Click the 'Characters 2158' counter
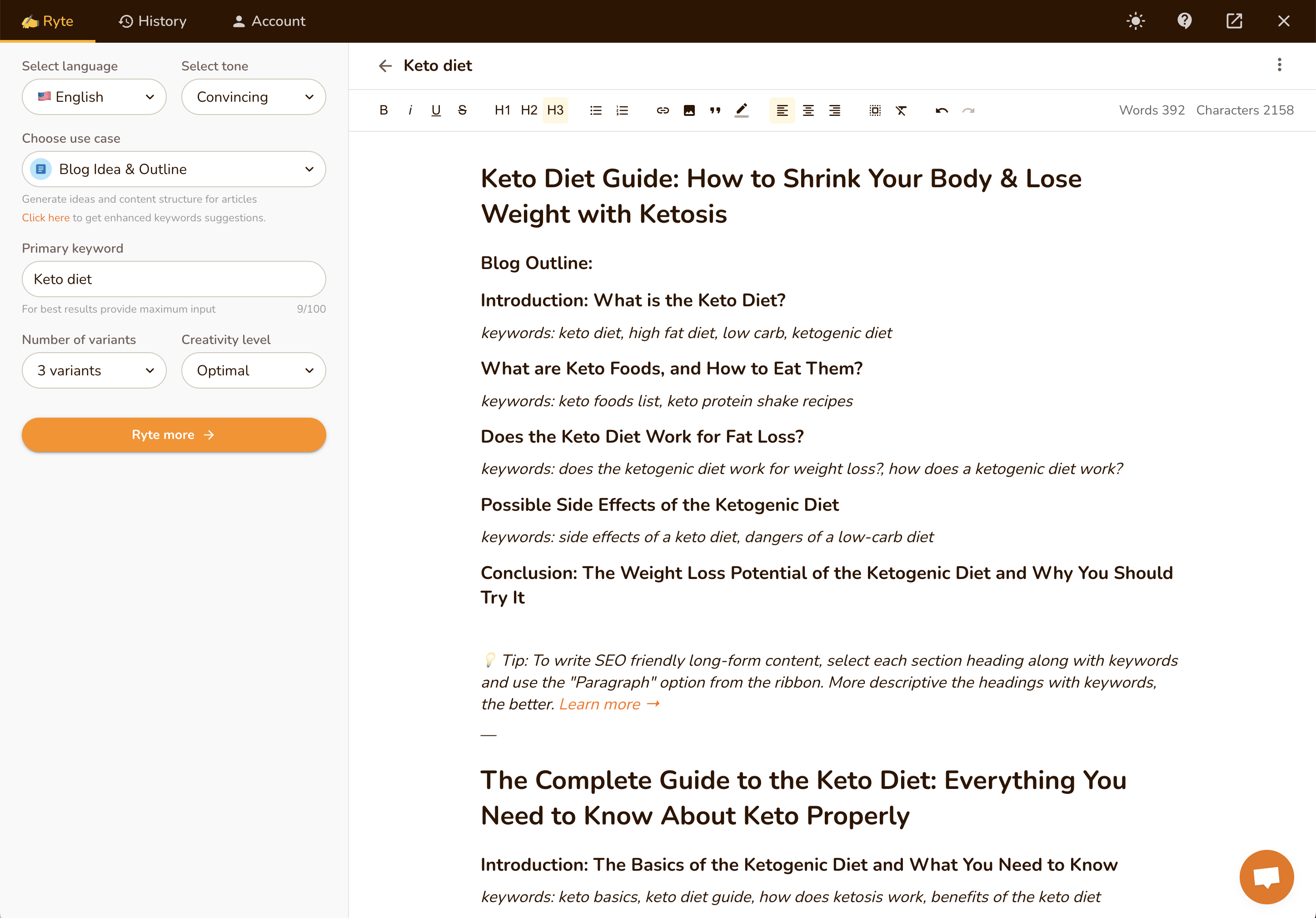 tap(1244, 110)
